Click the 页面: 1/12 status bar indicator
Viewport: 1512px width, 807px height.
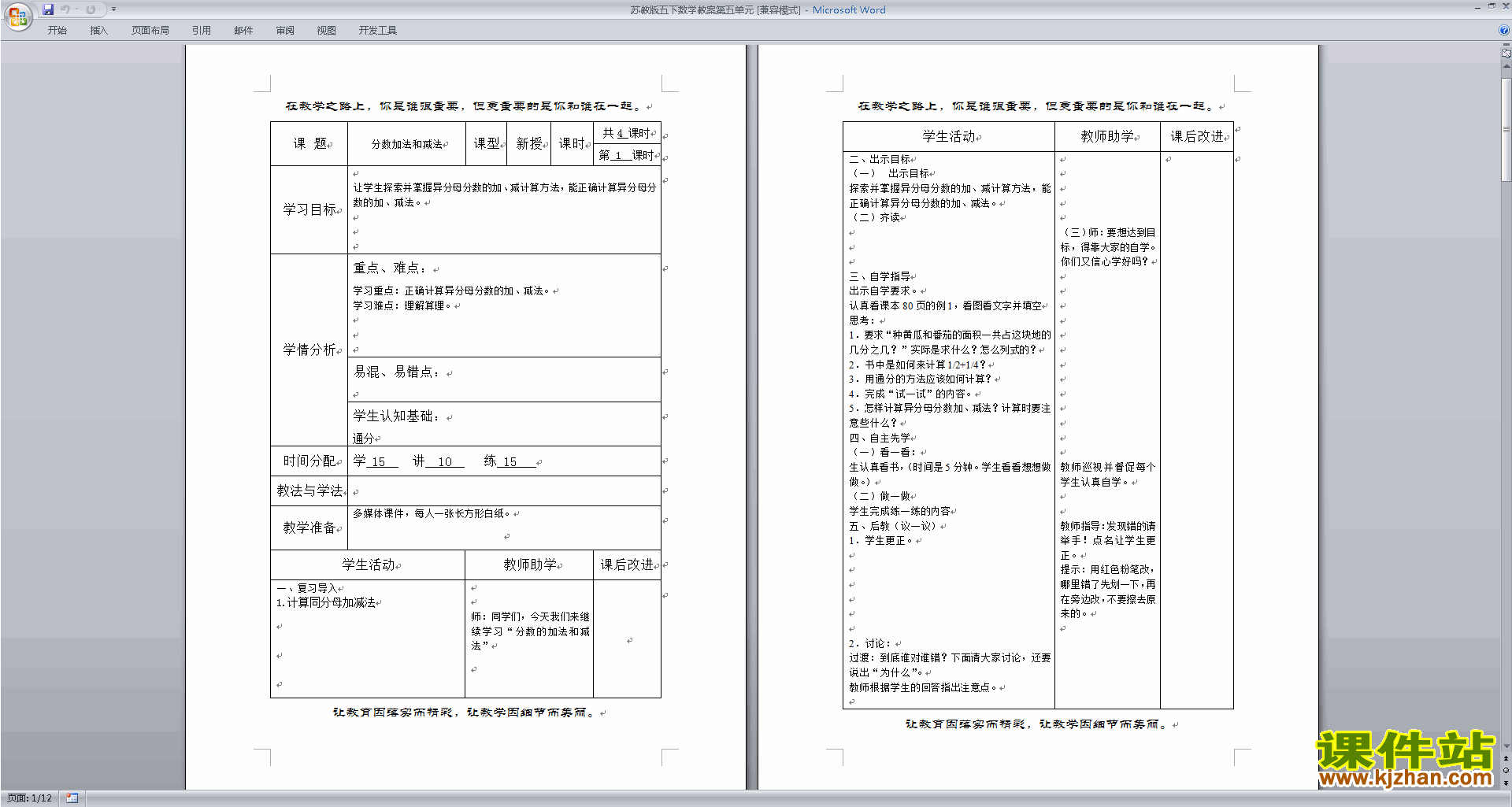(x=30, y=798)
